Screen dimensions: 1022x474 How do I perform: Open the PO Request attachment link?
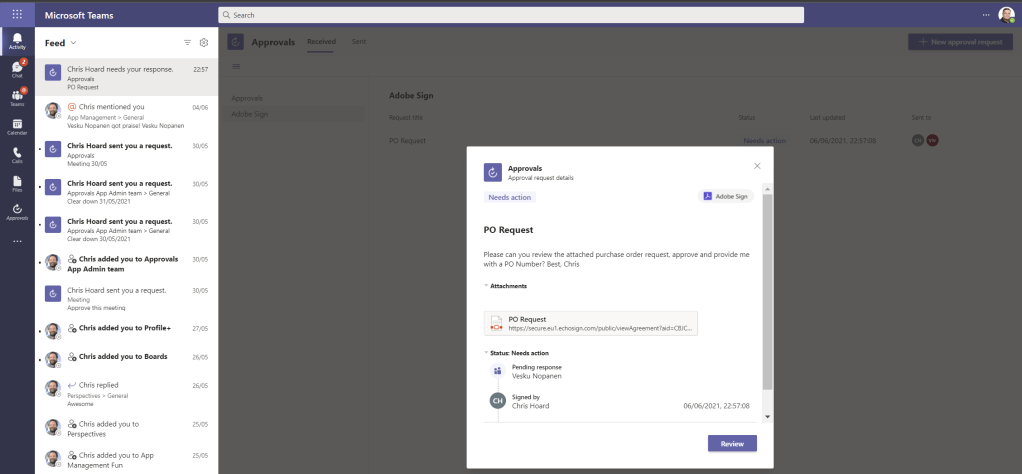589,323
